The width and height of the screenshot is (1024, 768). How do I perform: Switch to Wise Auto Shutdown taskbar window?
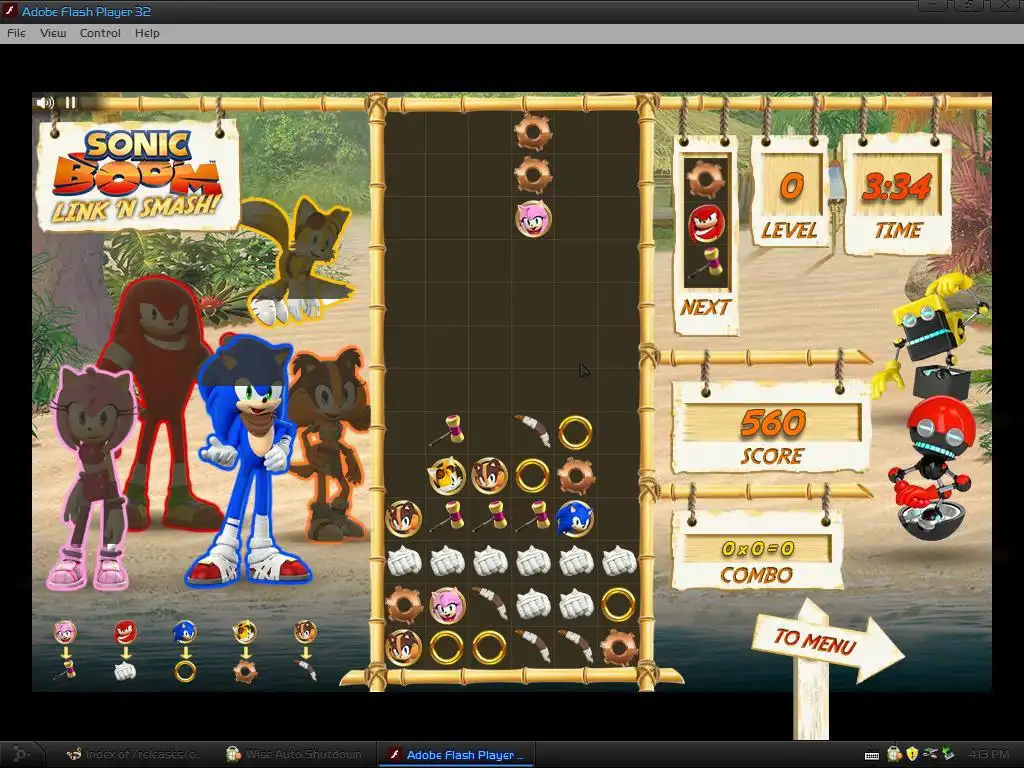tap(294, 754)
